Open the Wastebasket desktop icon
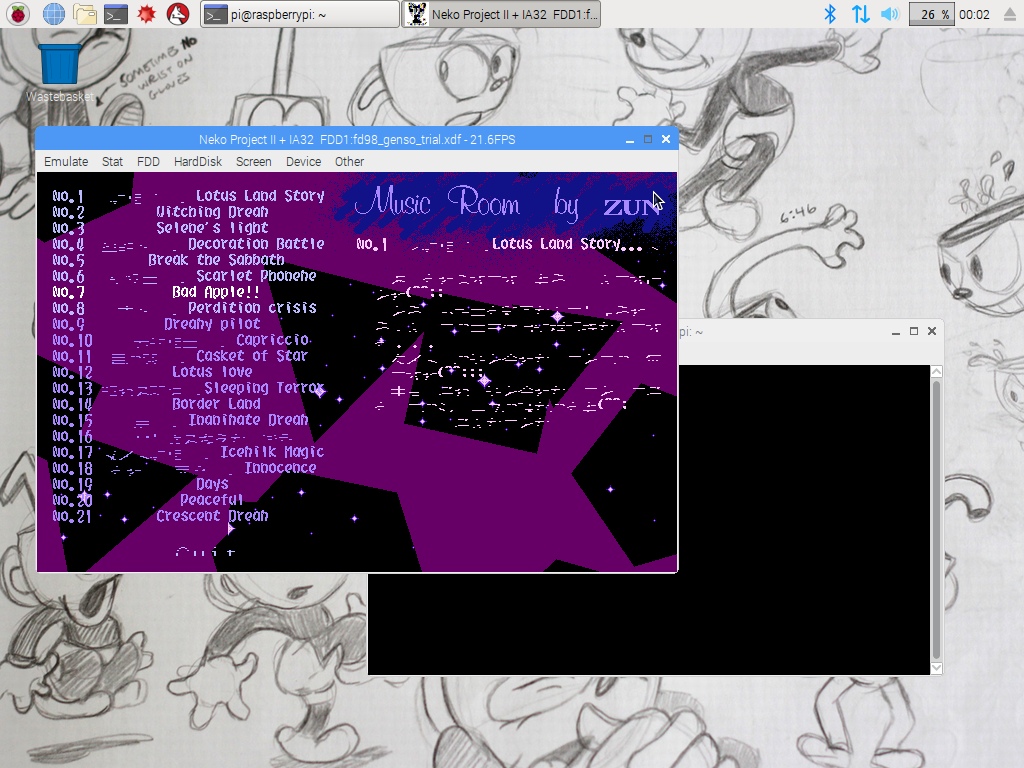Screen dimensions: 1024x768 pyautogui.click(x=59, y=72)
